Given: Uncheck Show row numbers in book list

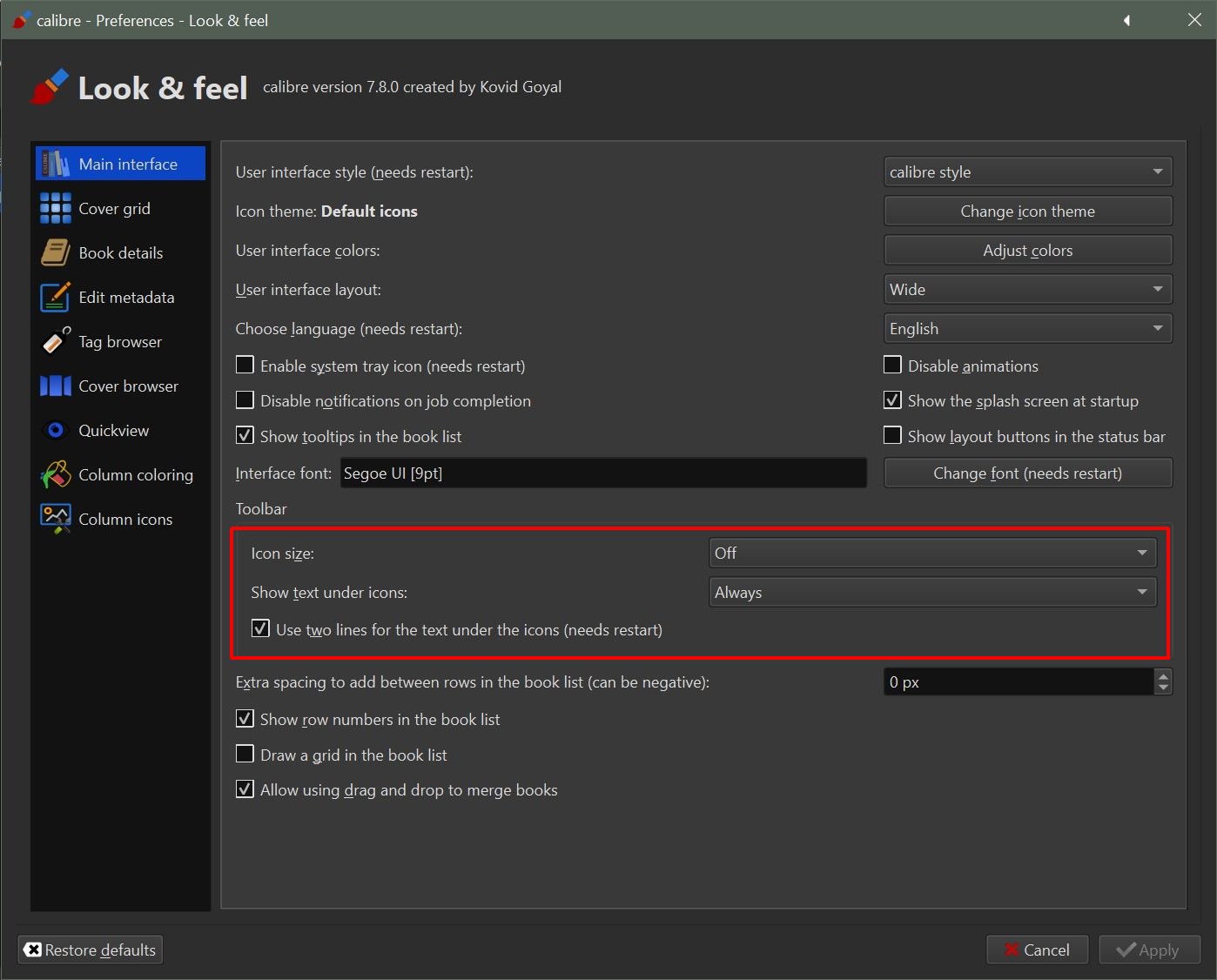Looking at the screenshot, I should (x=245, y=719).
